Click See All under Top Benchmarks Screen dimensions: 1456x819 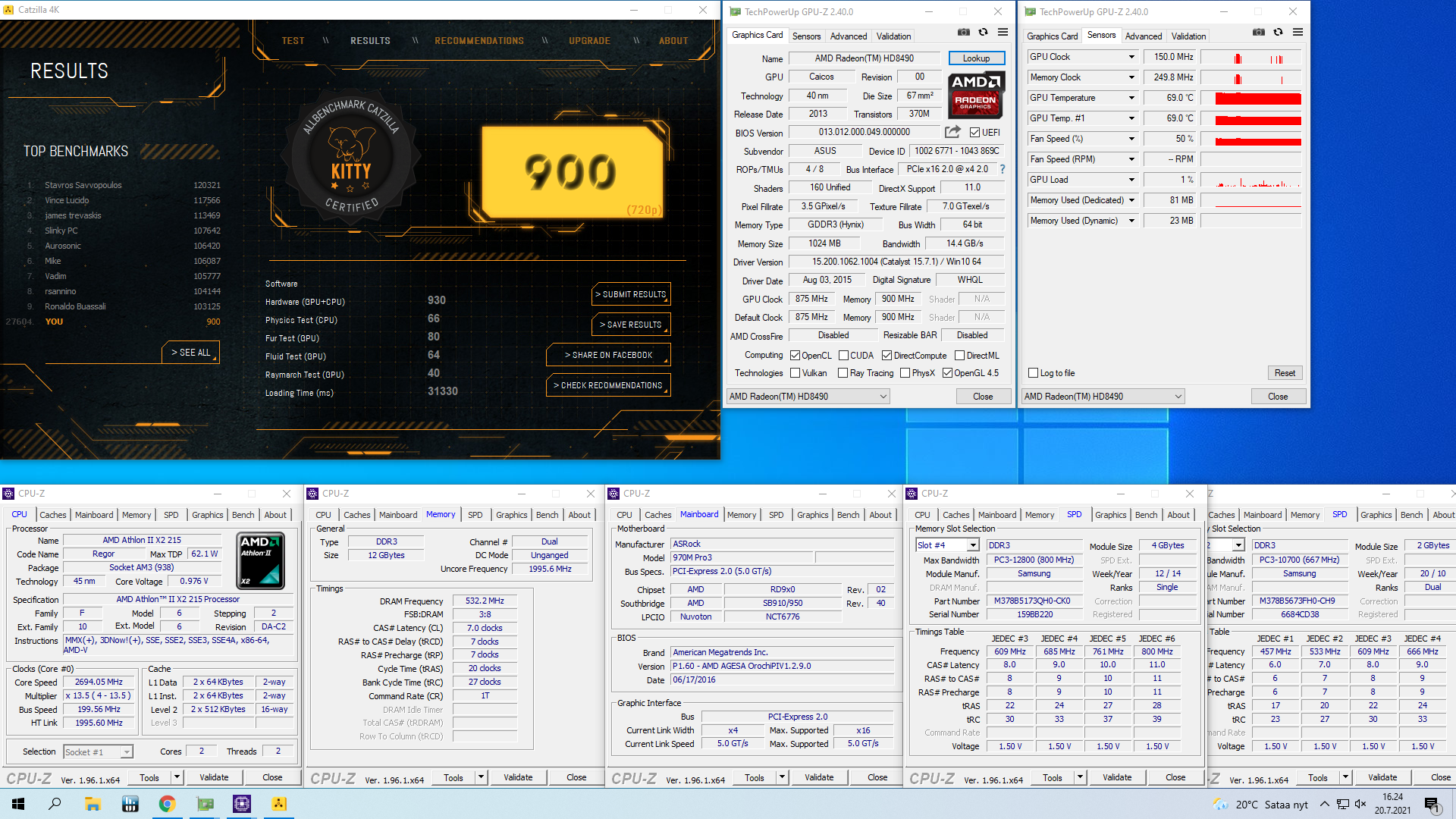pos(190,353)
